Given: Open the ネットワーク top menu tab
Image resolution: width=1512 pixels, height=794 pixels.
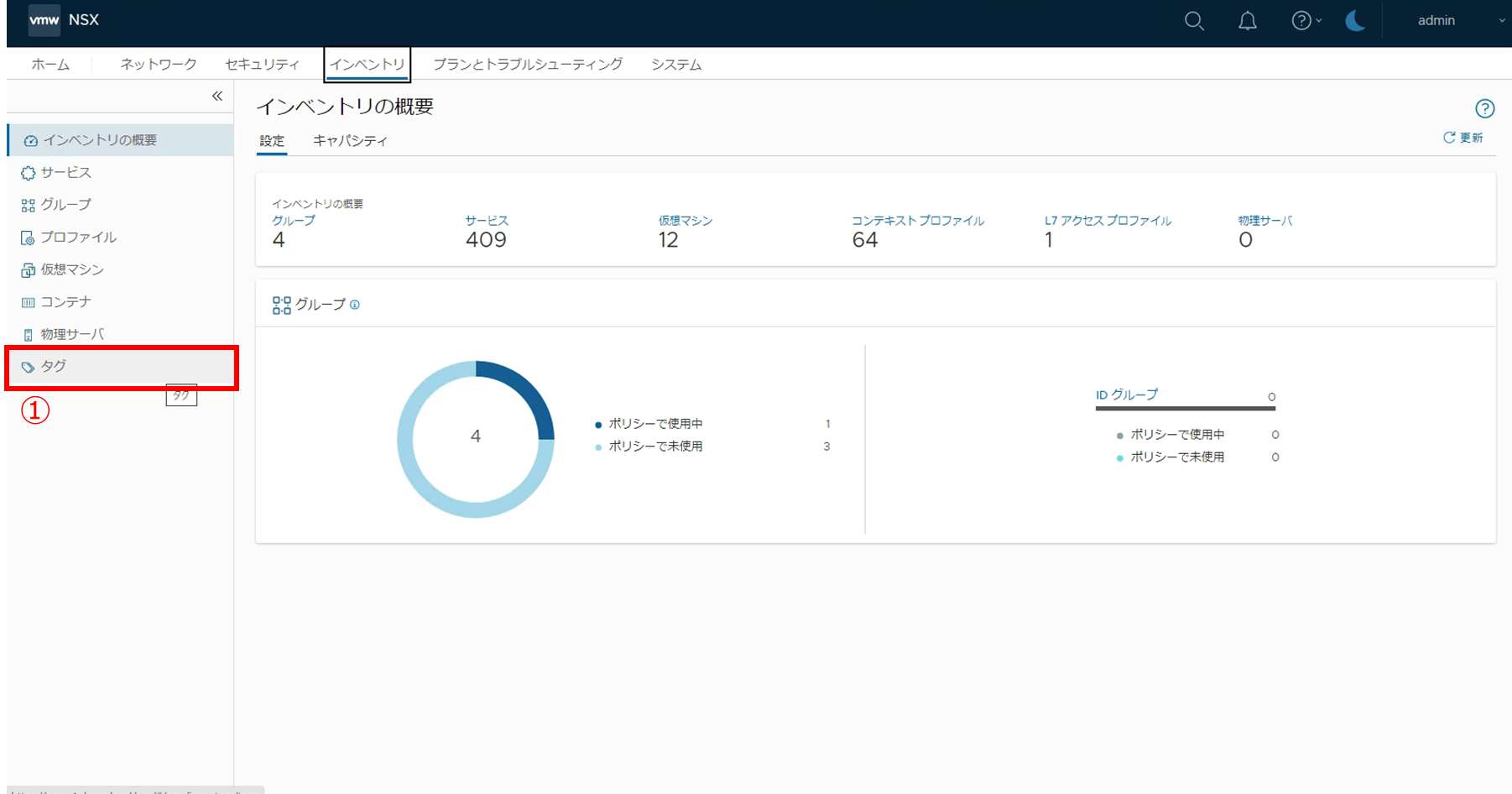Looking at the screenshot, I should click(158, 65).
